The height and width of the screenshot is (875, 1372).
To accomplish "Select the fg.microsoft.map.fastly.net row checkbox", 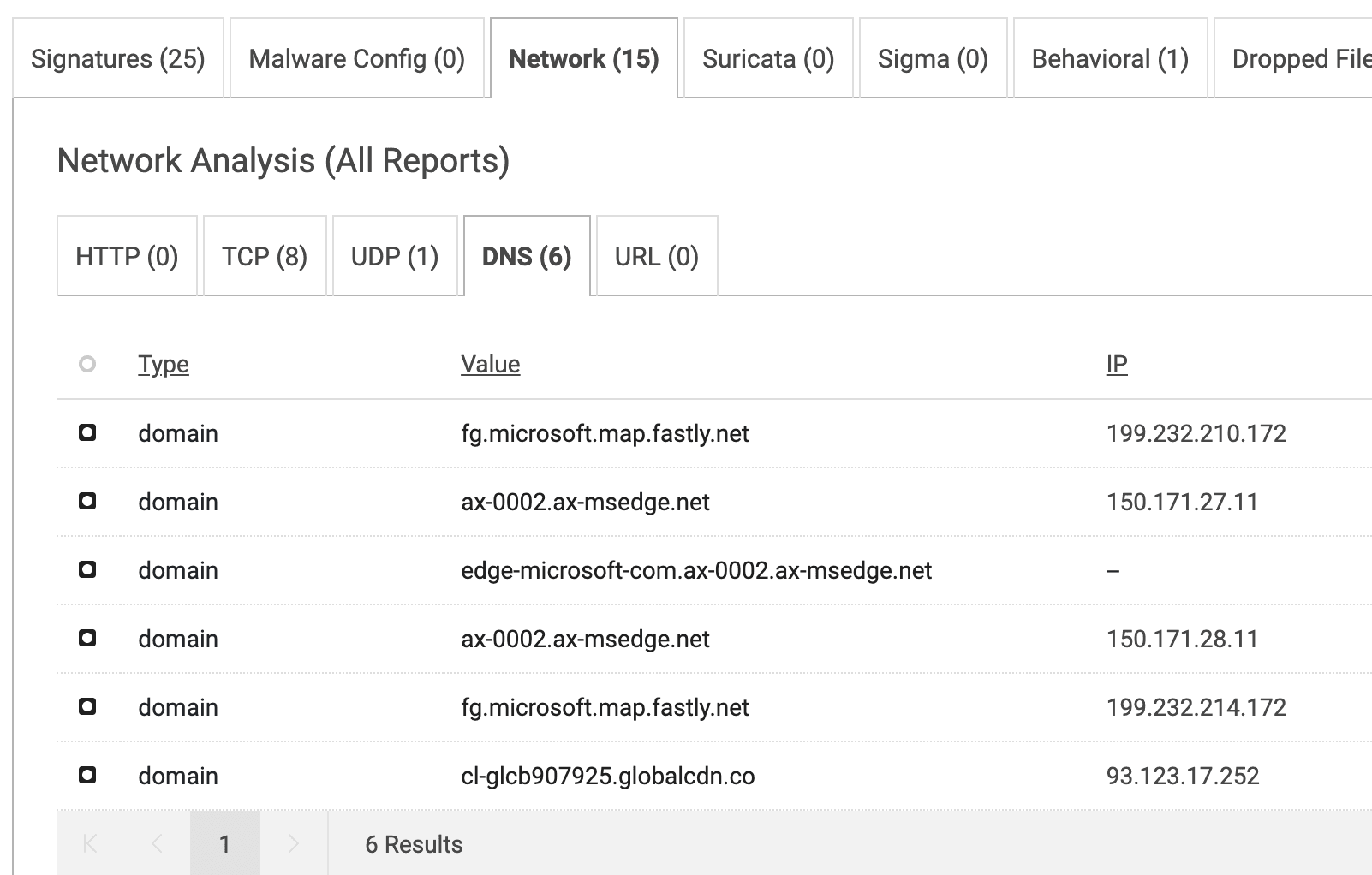I will (86, 433).
